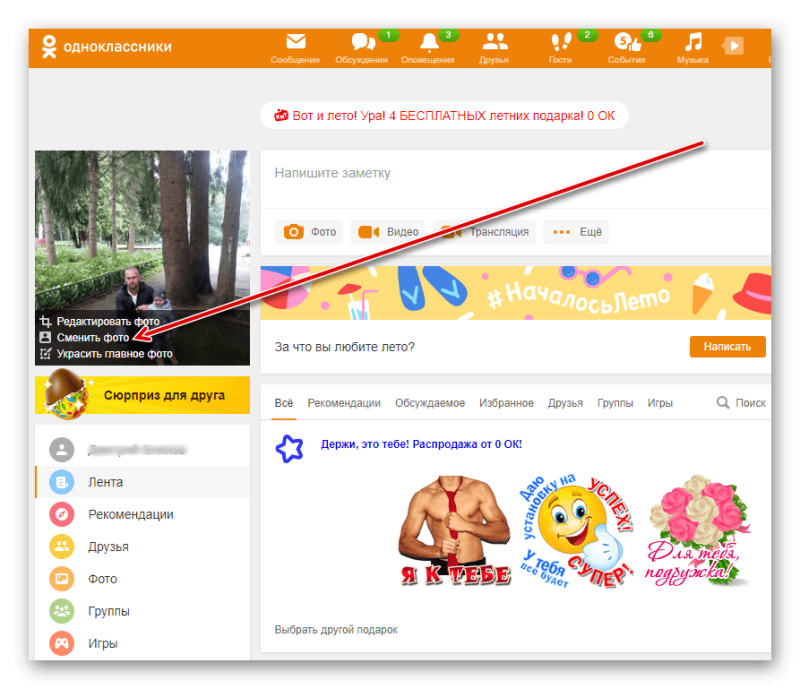The height and width of the screenshot is (689, 800).
Task: Click the За что вы любите лето? prompt
Action: click(x=344, y=347)
